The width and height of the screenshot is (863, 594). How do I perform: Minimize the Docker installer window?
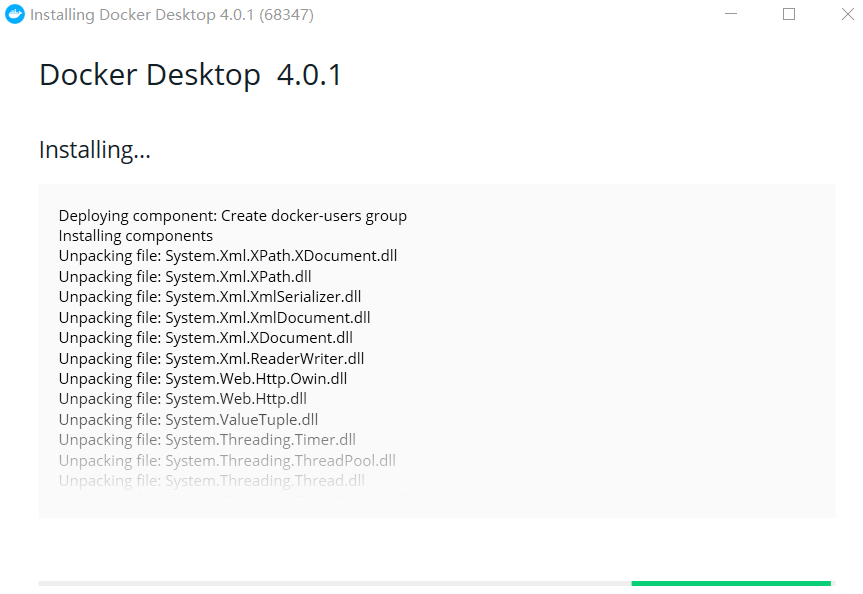(731, 14)
